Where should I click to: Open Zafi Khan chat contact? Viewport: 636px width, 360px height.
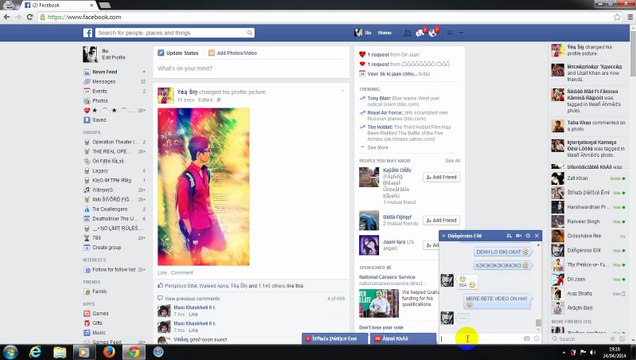point(588,178)
